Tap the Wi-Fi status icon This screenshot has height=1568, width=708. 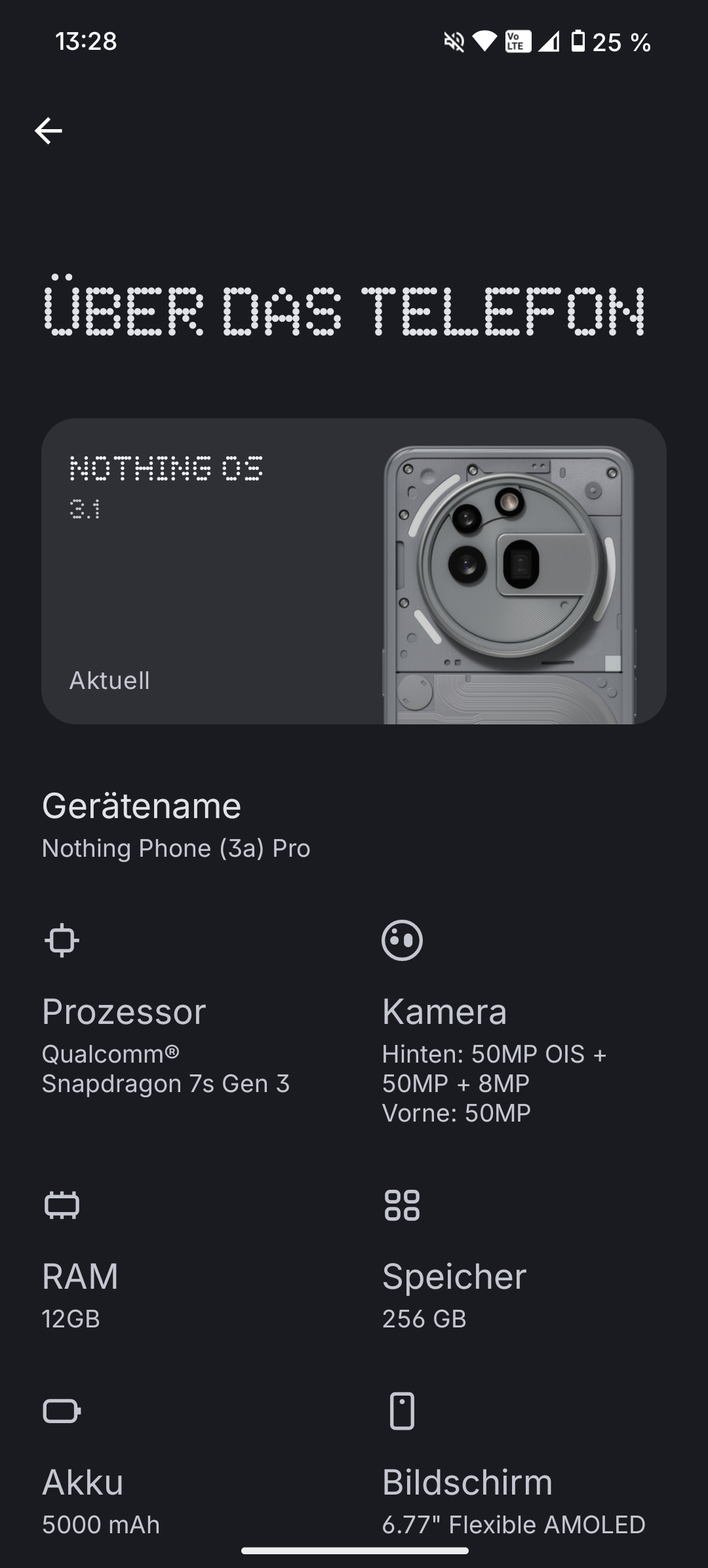[x=484, y=42]
